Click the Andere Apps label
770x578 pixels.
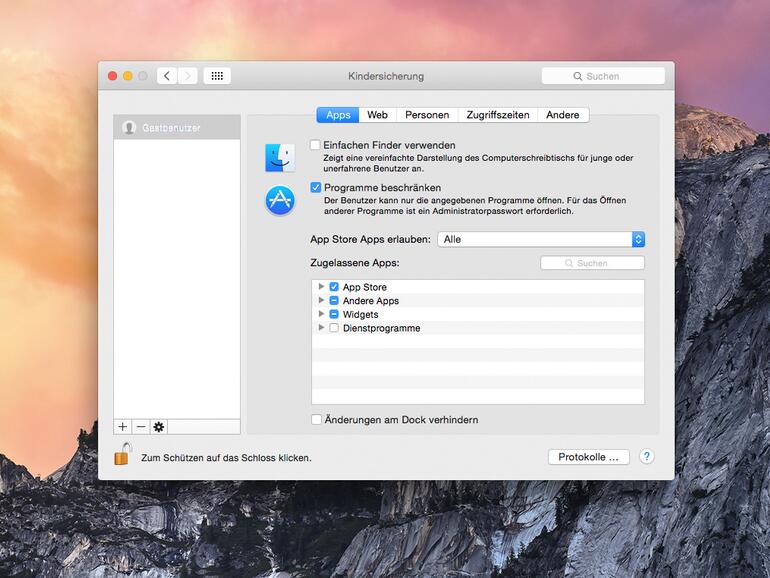pyautogui.click(x=371, y=301)
